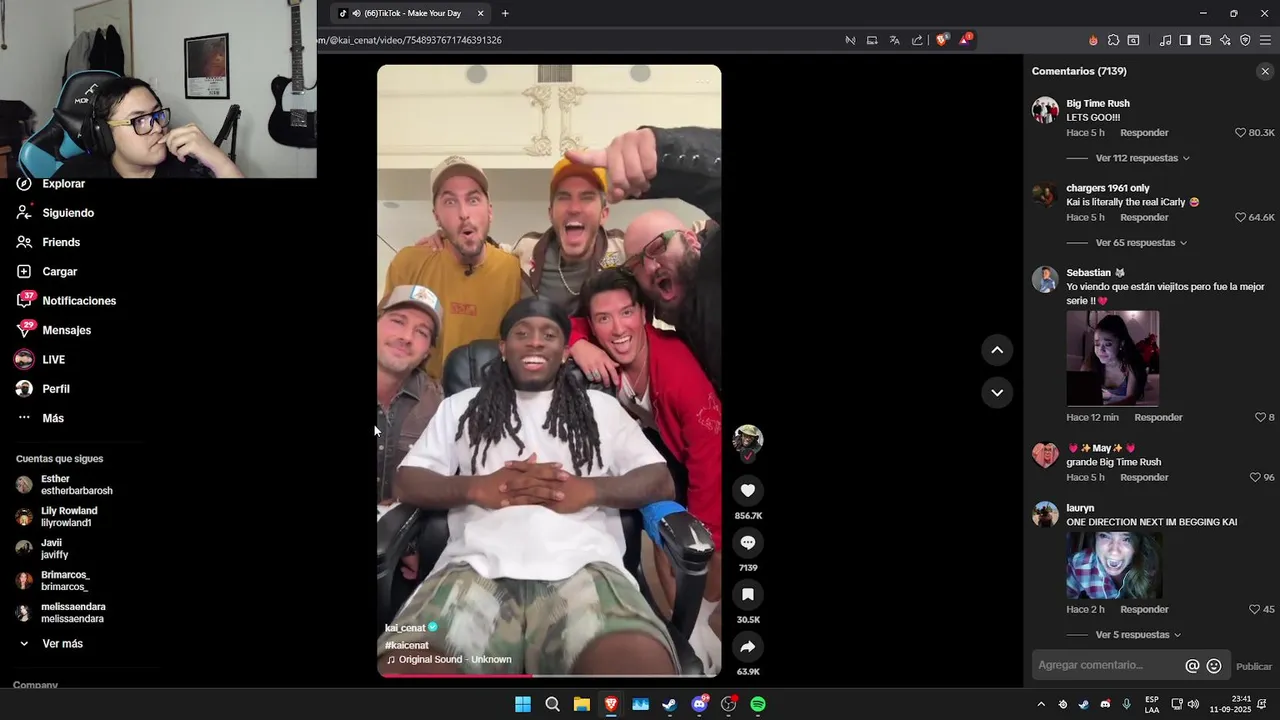Image resolution: width=1280 pixels, height=720 pixels.
Task: Reply to Sebastian's comment
Action: (x=1158, y=417)
